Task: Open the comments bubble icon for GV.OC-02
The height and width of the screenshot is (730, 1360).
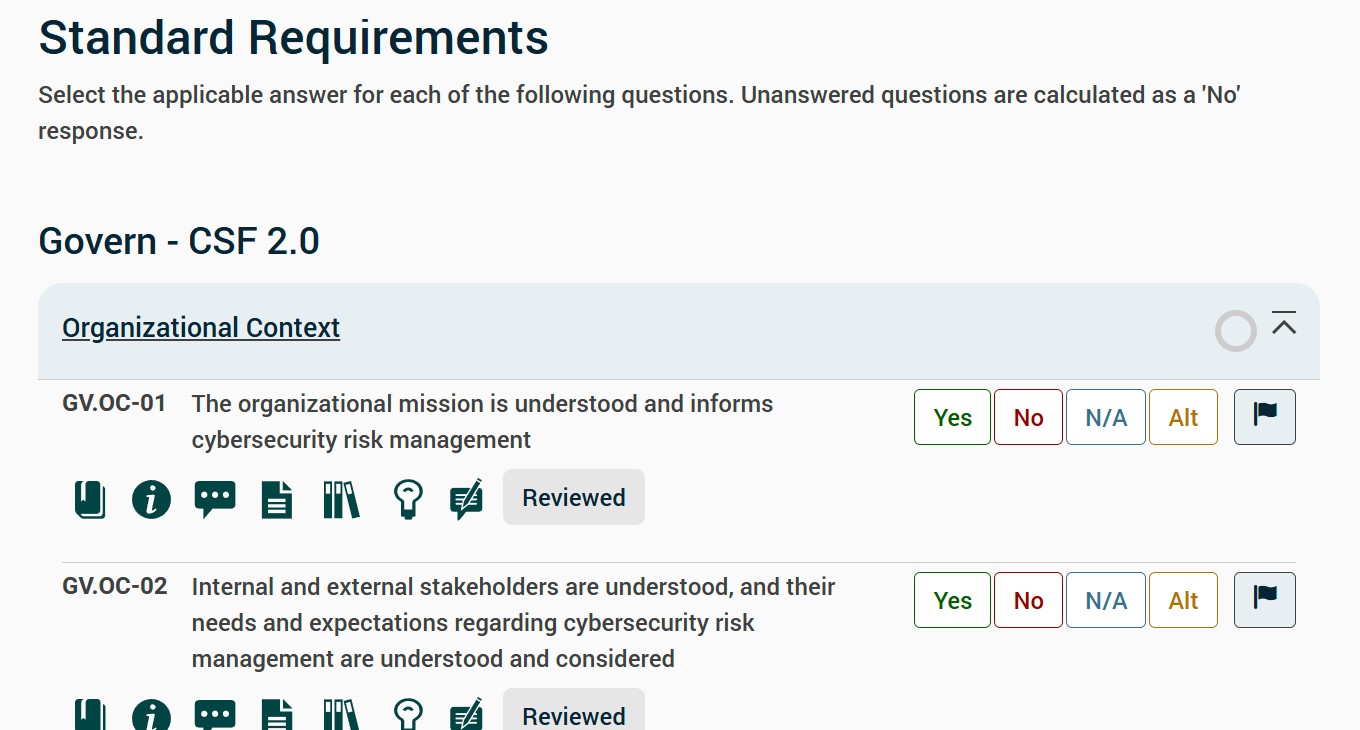Action: (x=215, y=715)
